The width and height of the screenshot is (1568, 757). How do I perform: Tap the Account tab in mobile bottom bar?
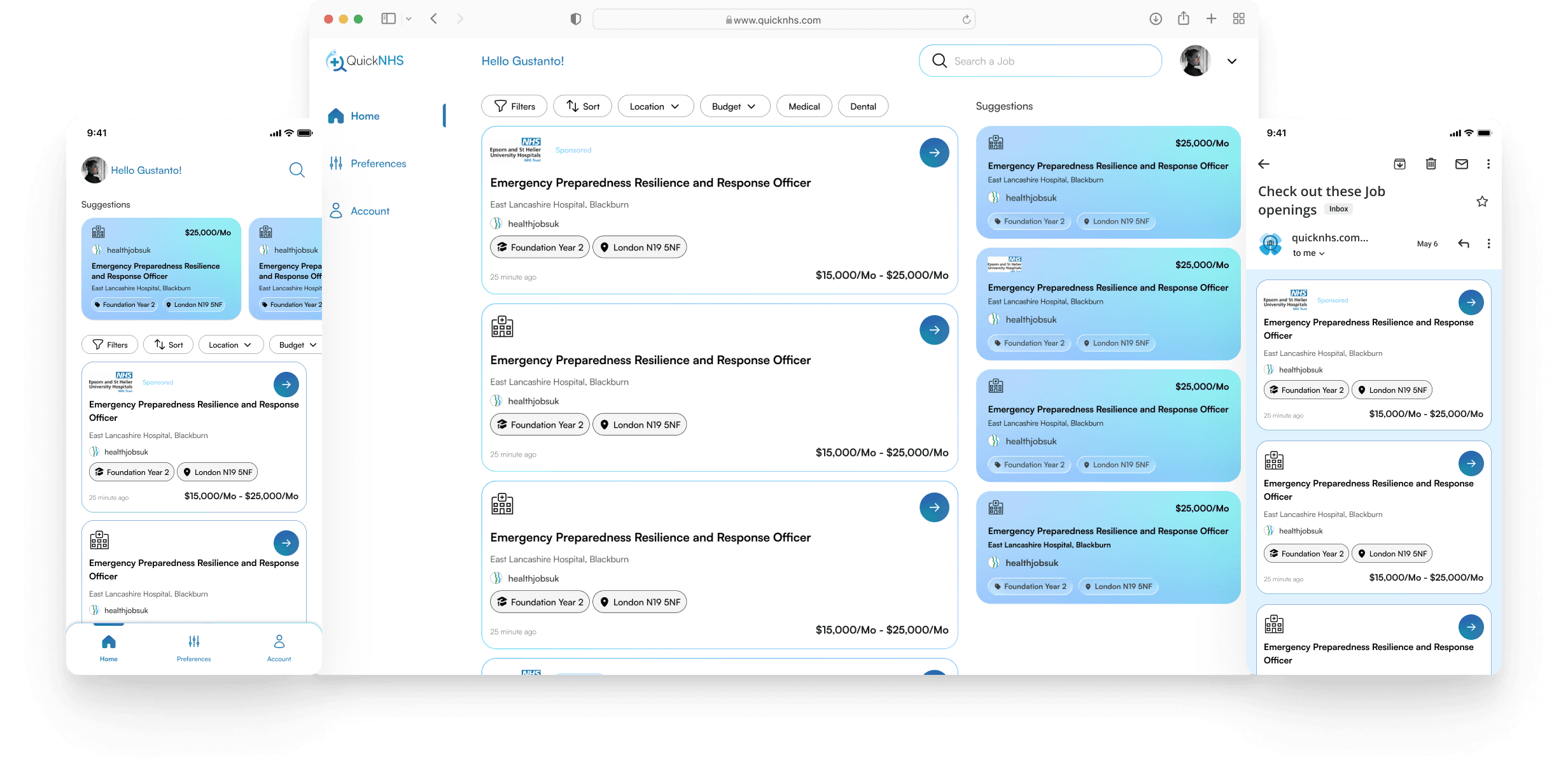pos(279,647)
